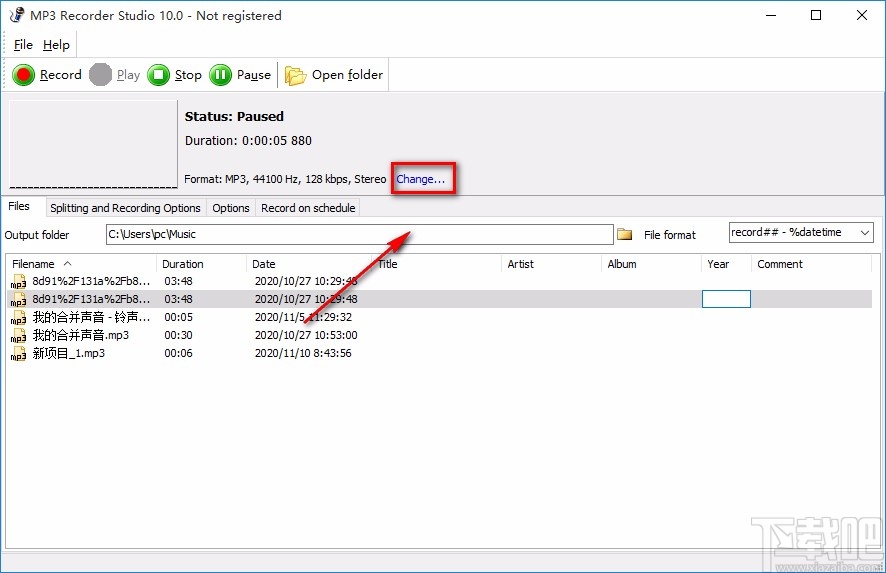Click the Record text label in toolbar

pyautogui.click(x=60, y=75)
